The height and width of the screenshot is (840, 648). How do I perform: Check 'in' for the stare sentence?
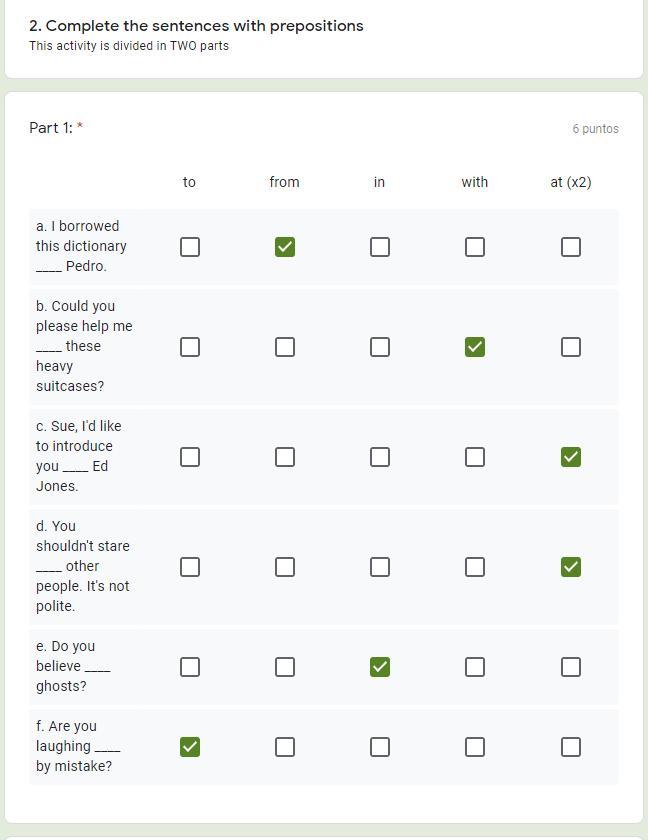(380, 567)
